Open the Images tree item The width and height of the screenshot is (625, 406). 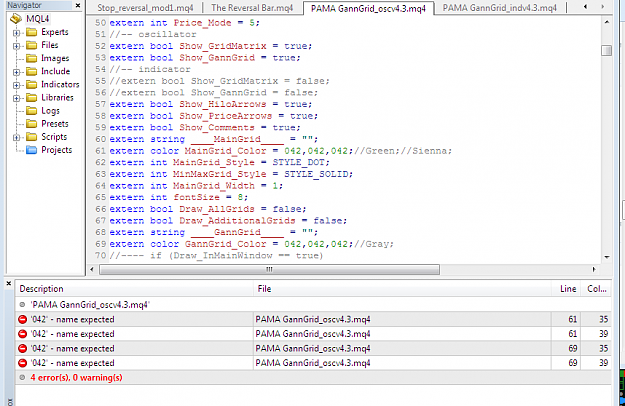(x=55, y=58)
